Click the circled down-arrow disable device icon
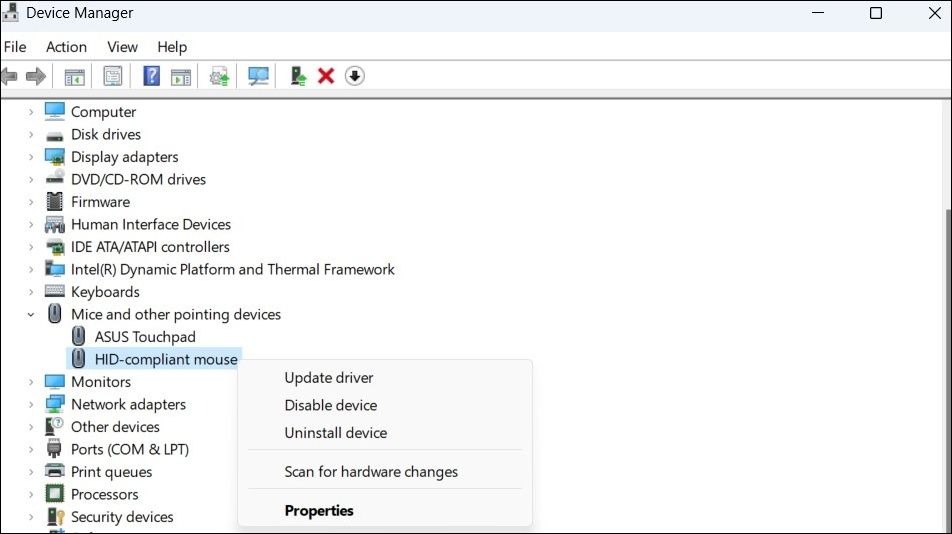This screenshot has height=534, width=952. (x=355, y=76)
